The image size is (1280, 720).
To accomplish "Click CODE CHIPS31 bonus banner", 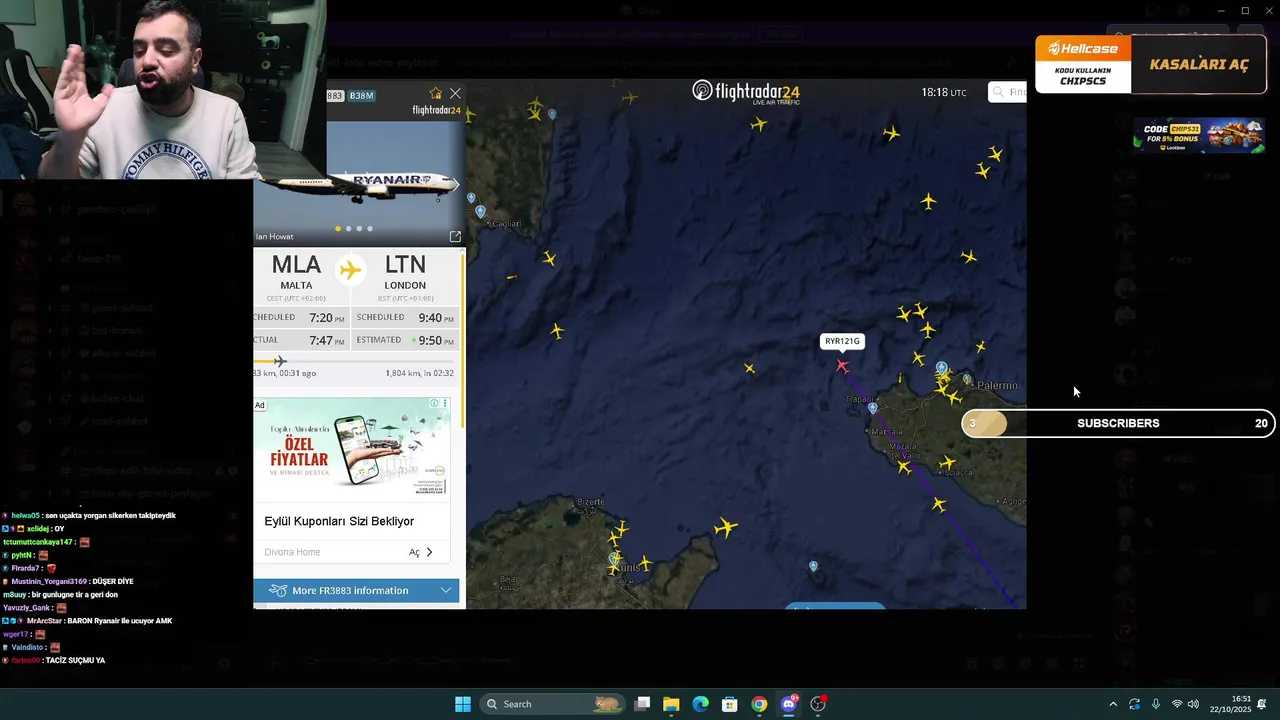I will [1199, 135].
